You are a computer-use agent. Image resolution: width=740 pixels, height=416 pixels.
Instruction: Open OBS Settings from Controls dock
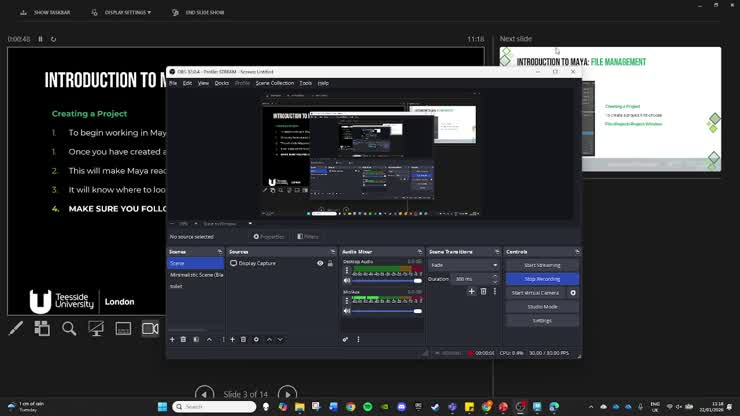[542, 321]
